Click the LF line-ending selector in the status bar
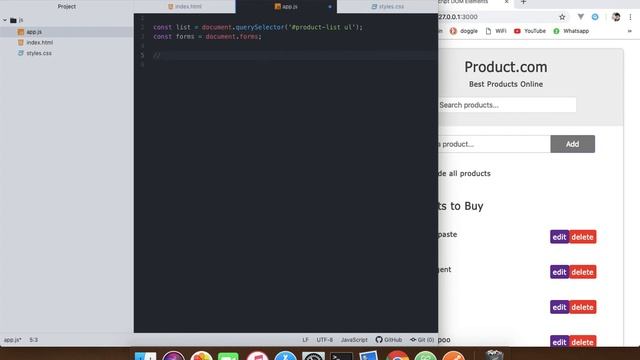Image resolution: width=640 pixels, height=360 pixels. [x=305, y=340]
